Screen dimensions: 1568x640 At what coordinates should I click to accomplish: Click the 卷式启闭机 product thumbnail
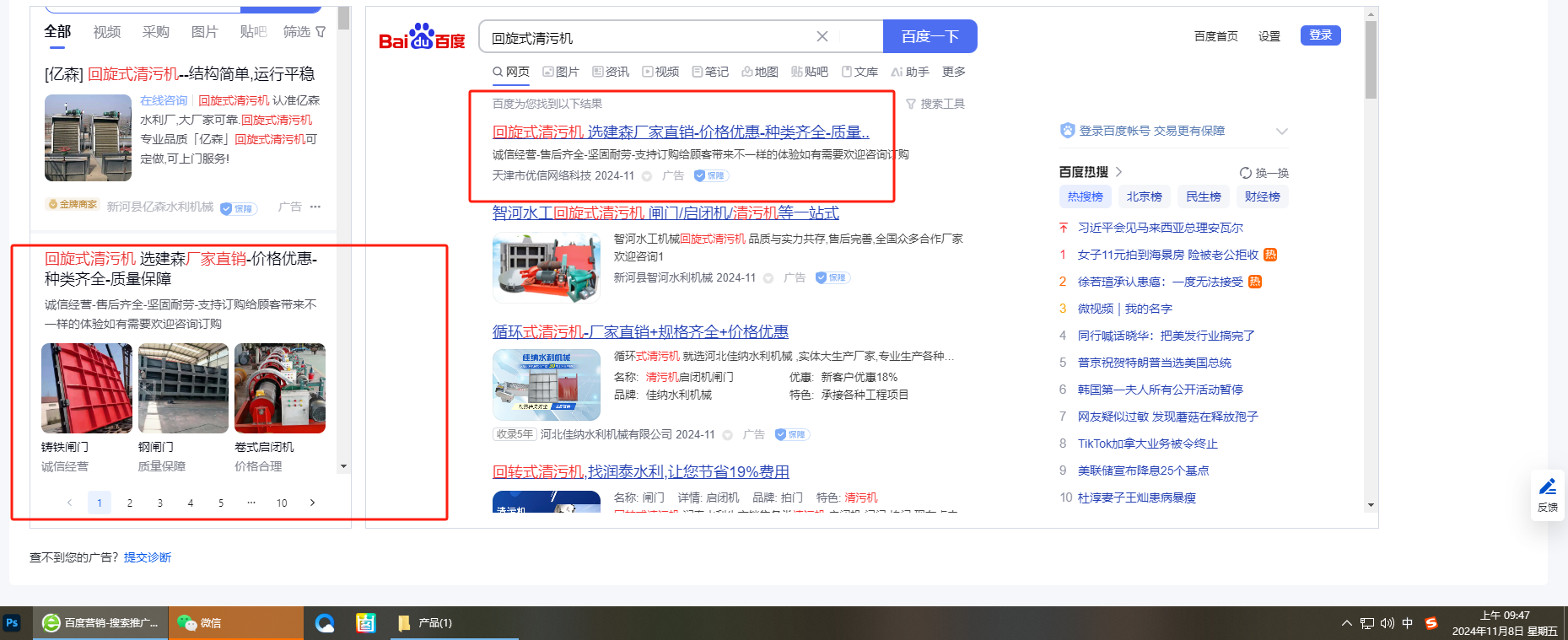pyautogui.click(x=280, y=388)
